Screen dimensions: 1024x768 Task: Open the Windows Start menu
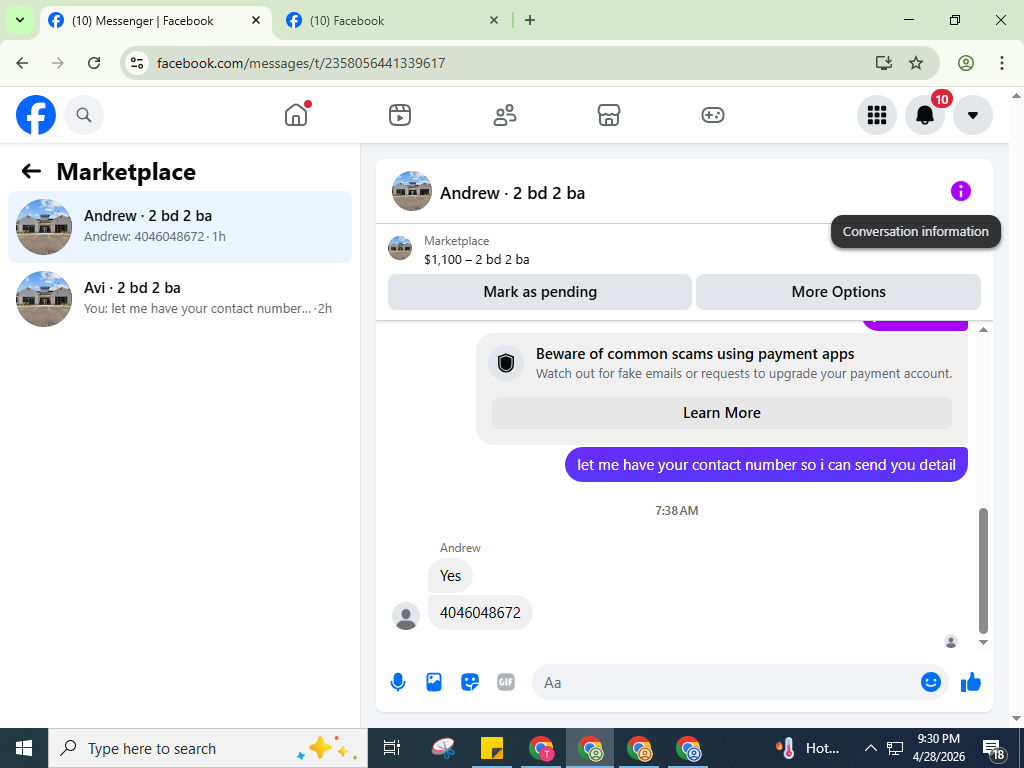[24, 748]
